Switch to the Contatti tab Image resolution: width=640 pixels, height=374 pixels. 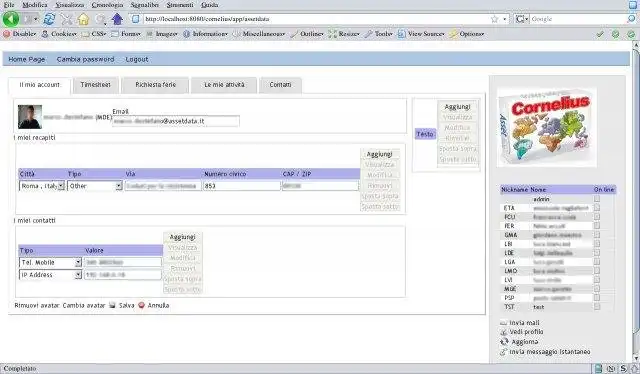tap(280, 85)
